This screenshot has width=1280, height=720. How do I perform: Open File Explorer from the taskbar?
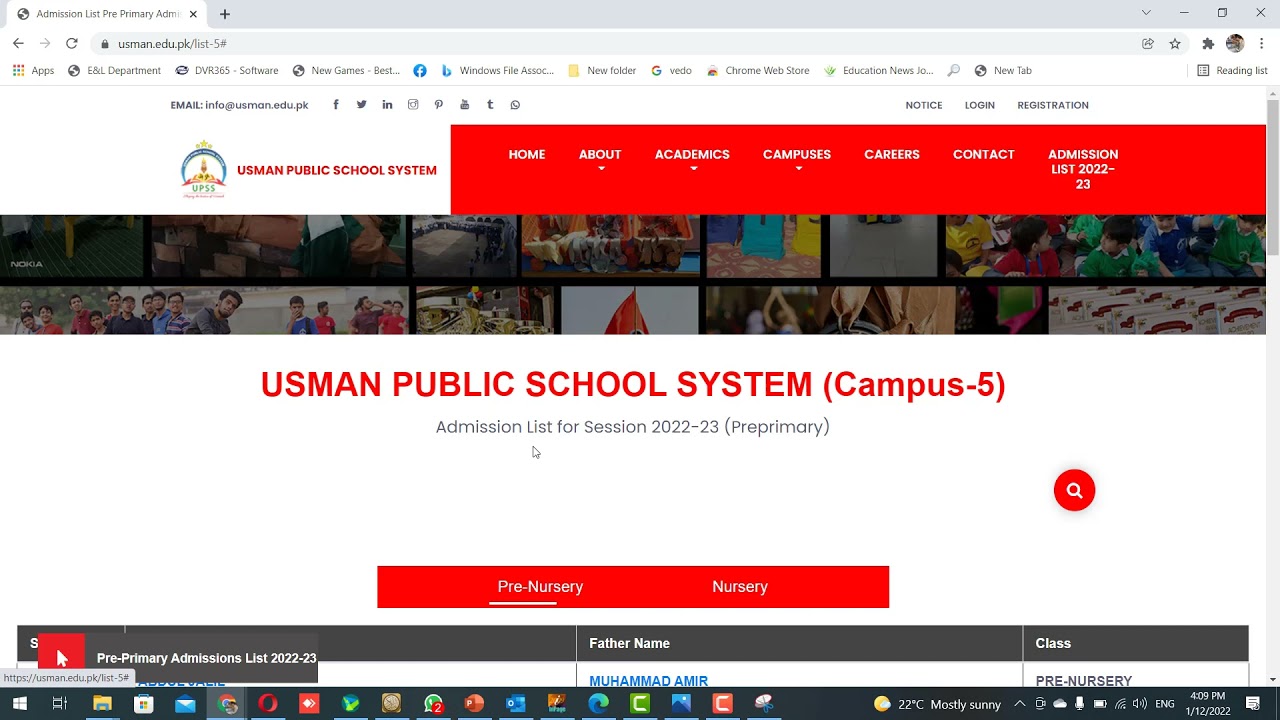point(102,704)
